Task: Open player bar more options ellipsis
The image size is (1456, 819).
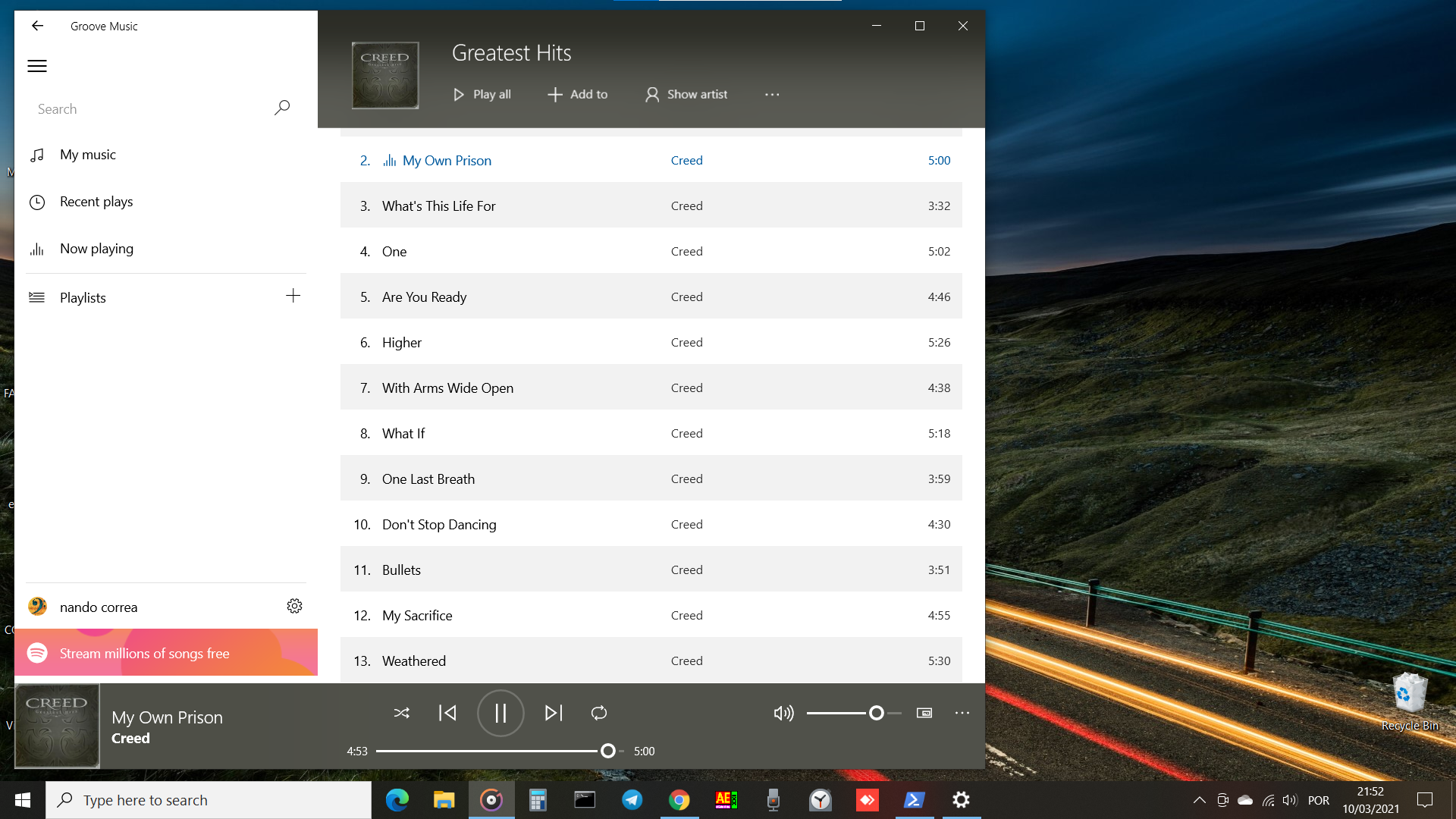Action: click(x=962, y=713)
